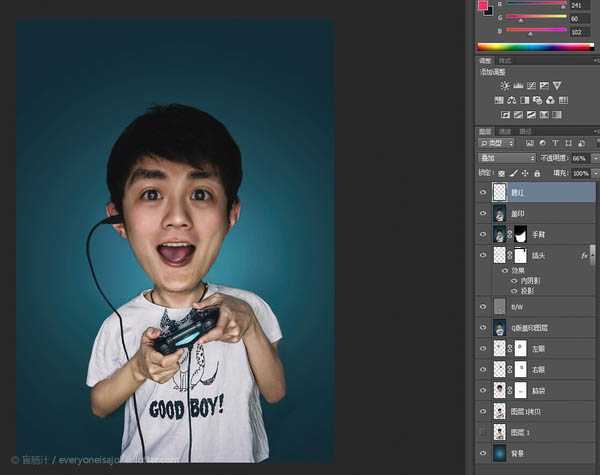Lock layer position icon

(525, 173)
